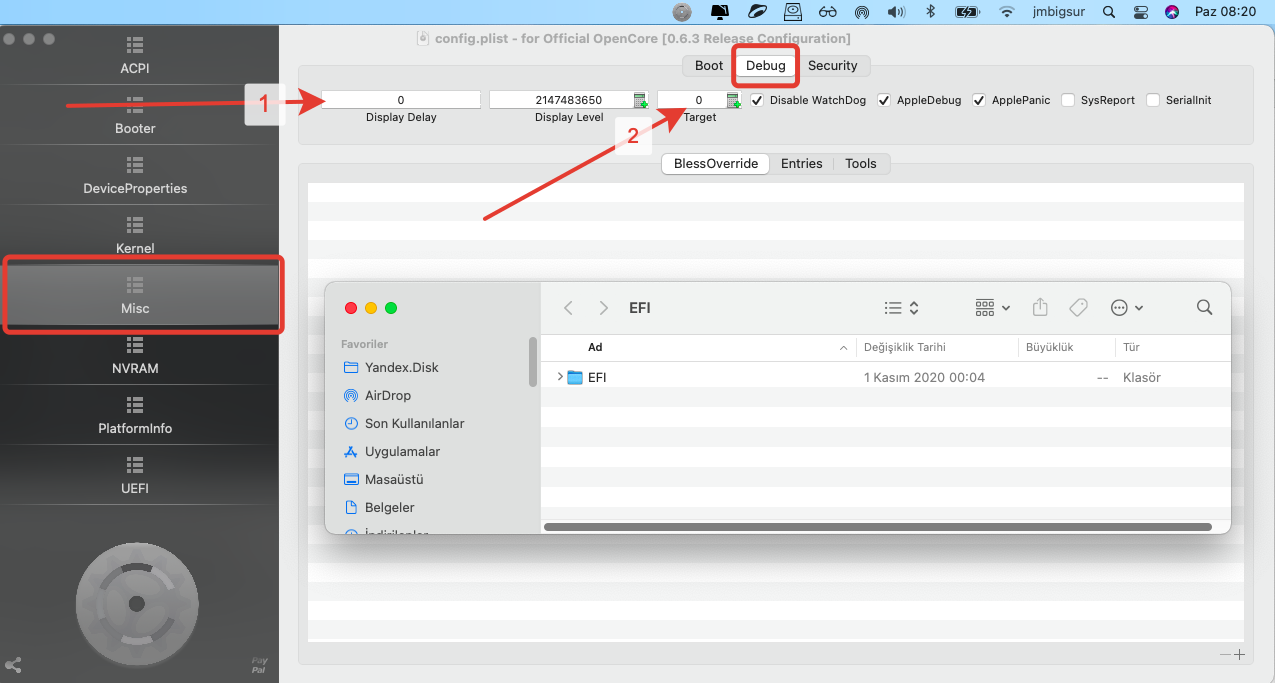Expand the EFI folder disclosure arrow
The image size is (1275, 683).
[x=559, y=377]
